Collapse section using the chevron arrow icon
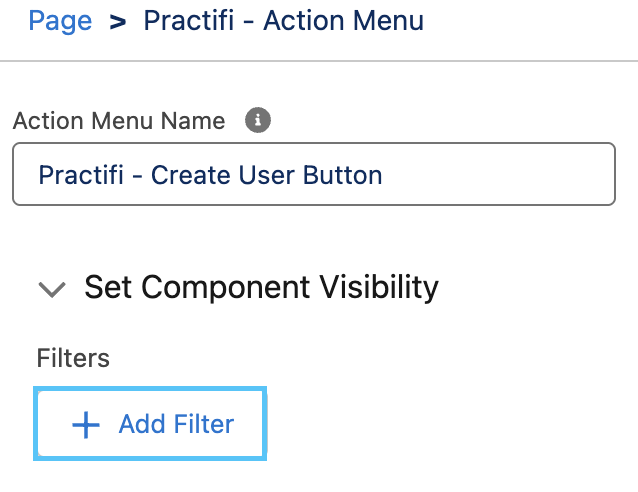This screenshot has width=638, height=492. click(52, 289)
